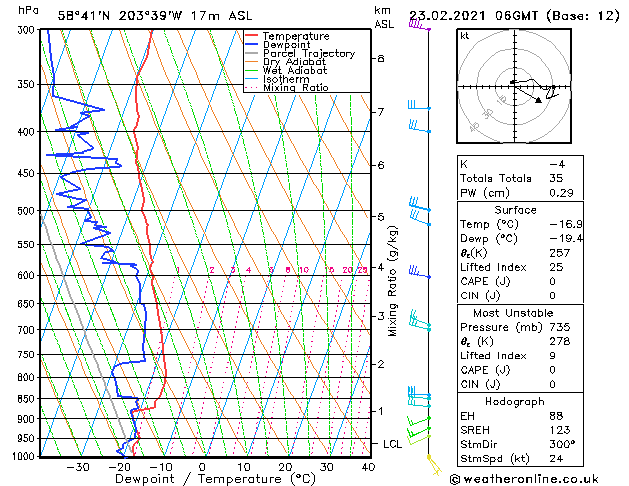The image size is (629, 486).
Task: Click the blue wind barb near 7 km
Action: (419, 105)
